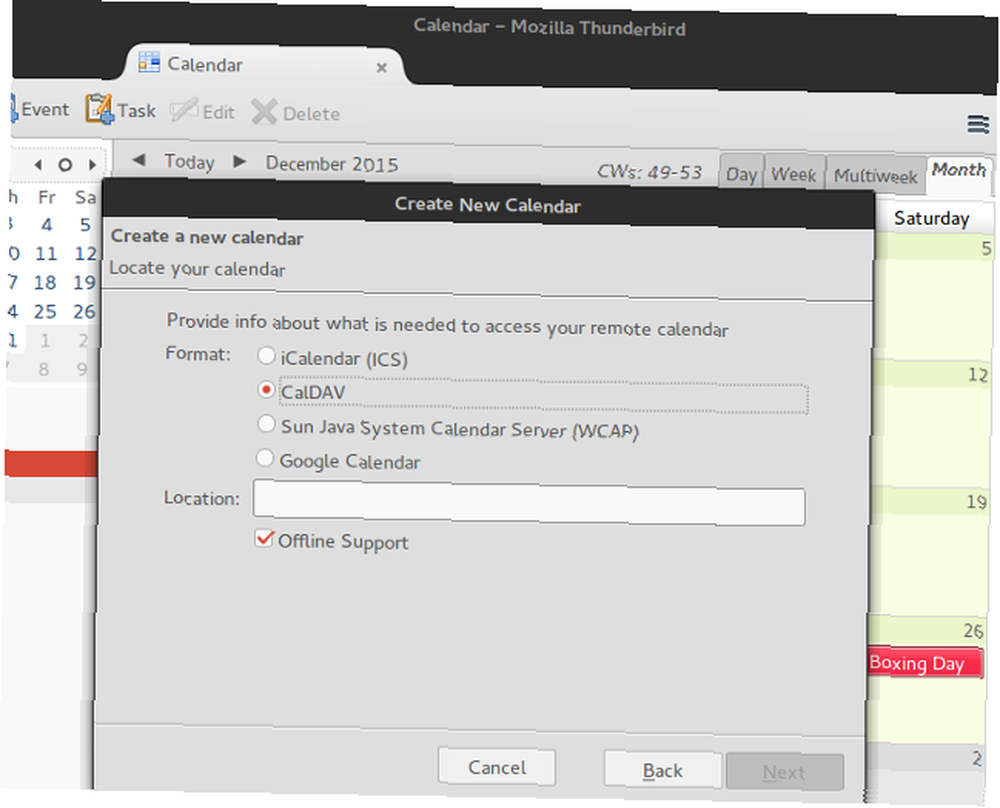Screen dimensions: 1000x808
Task: Switch to Day view tab
Action: coord(742,173)
